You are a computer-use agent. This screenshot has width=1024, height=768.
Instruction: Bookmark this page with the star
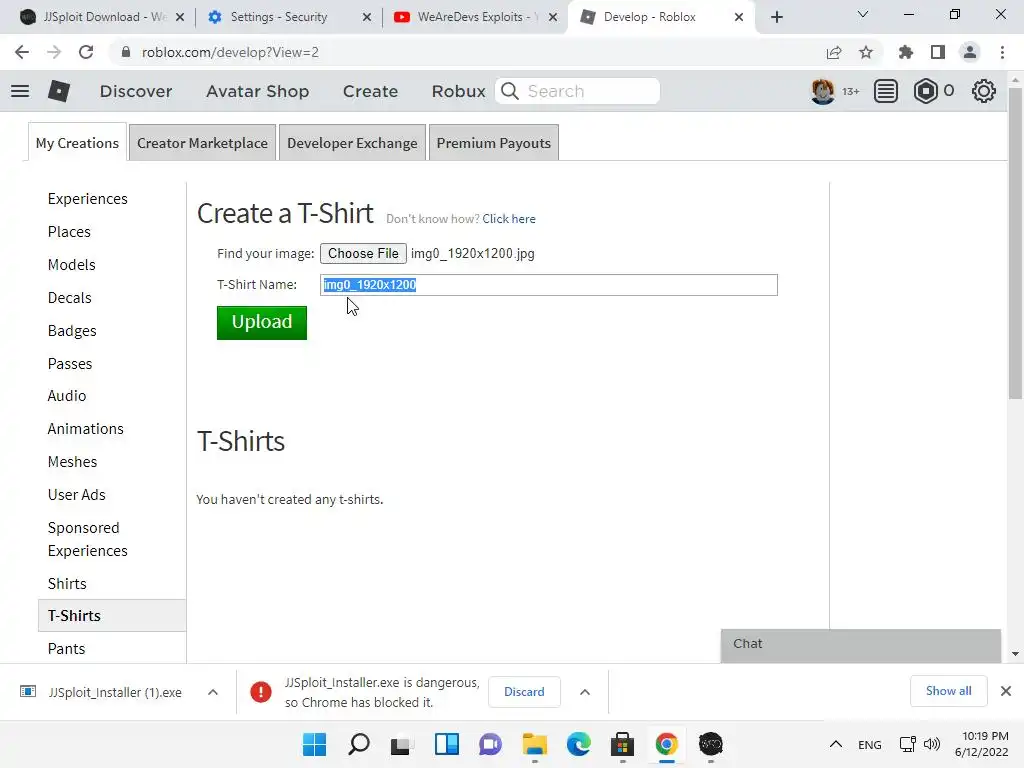pyautogui.click(x=866, y=52)
